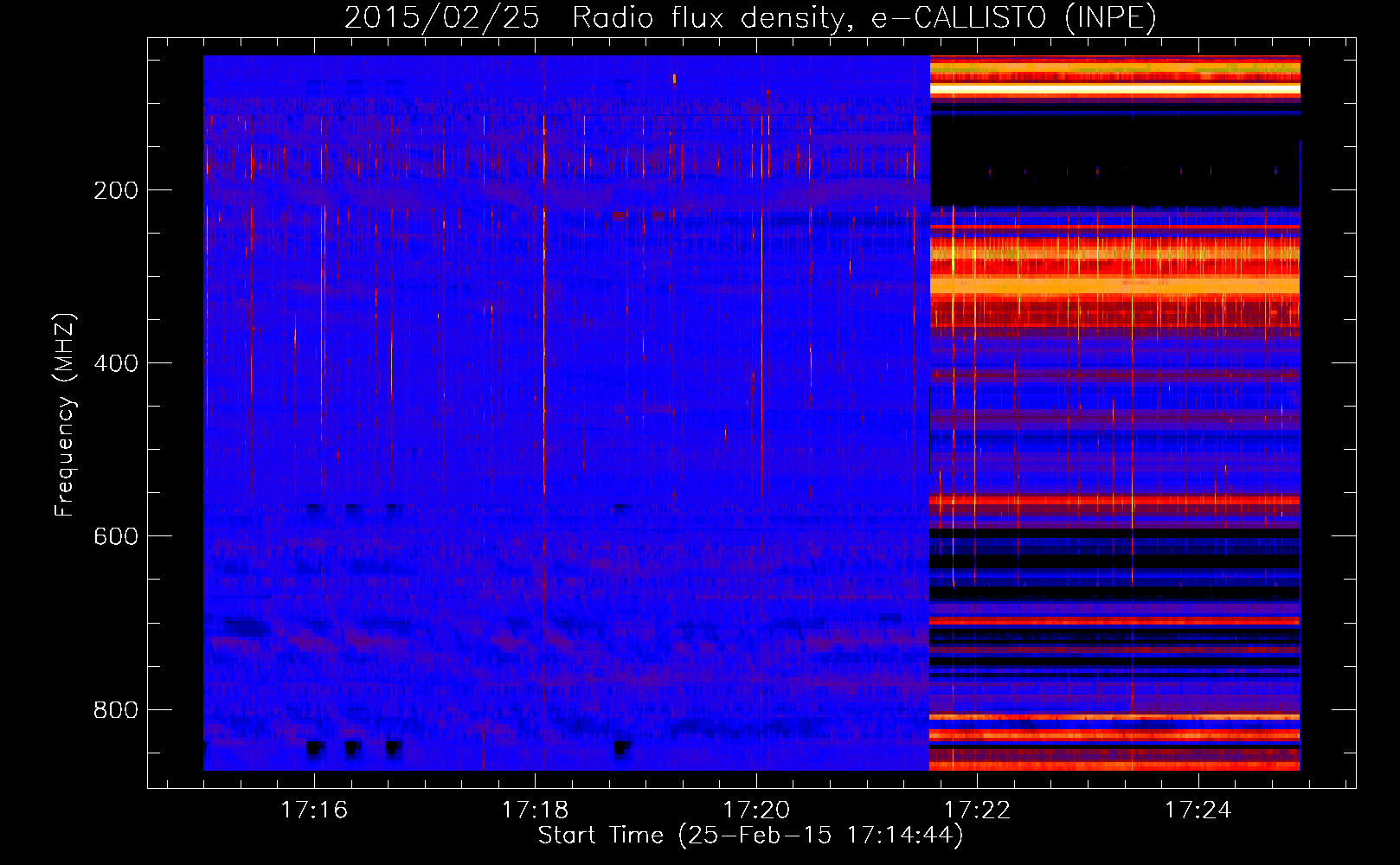This screenshot has width=1400, height=865.
Task: Click the 800 frequency tick label
Action: (115, 711)
